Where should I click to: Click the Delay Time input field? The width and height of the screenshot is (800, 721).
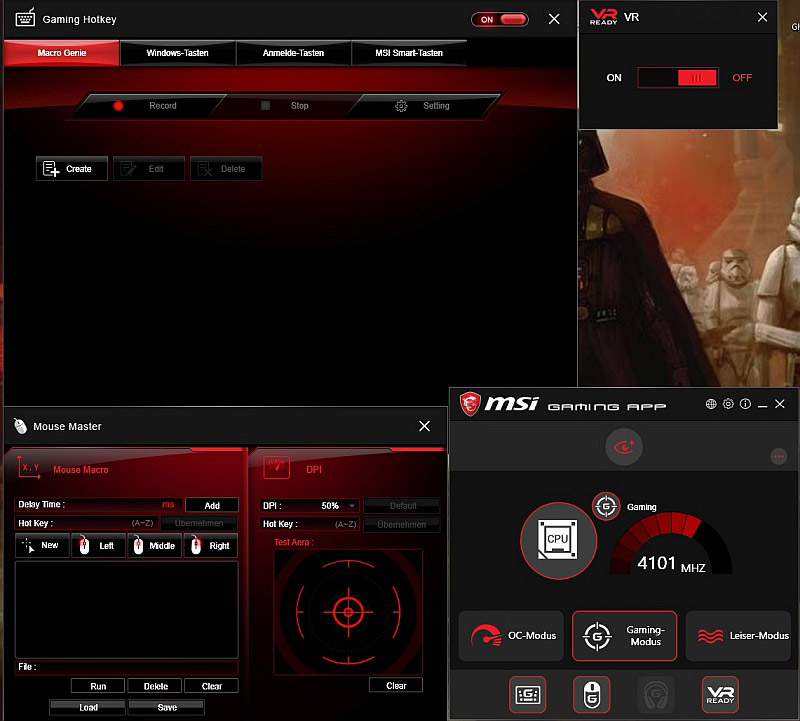click(98, 504)
